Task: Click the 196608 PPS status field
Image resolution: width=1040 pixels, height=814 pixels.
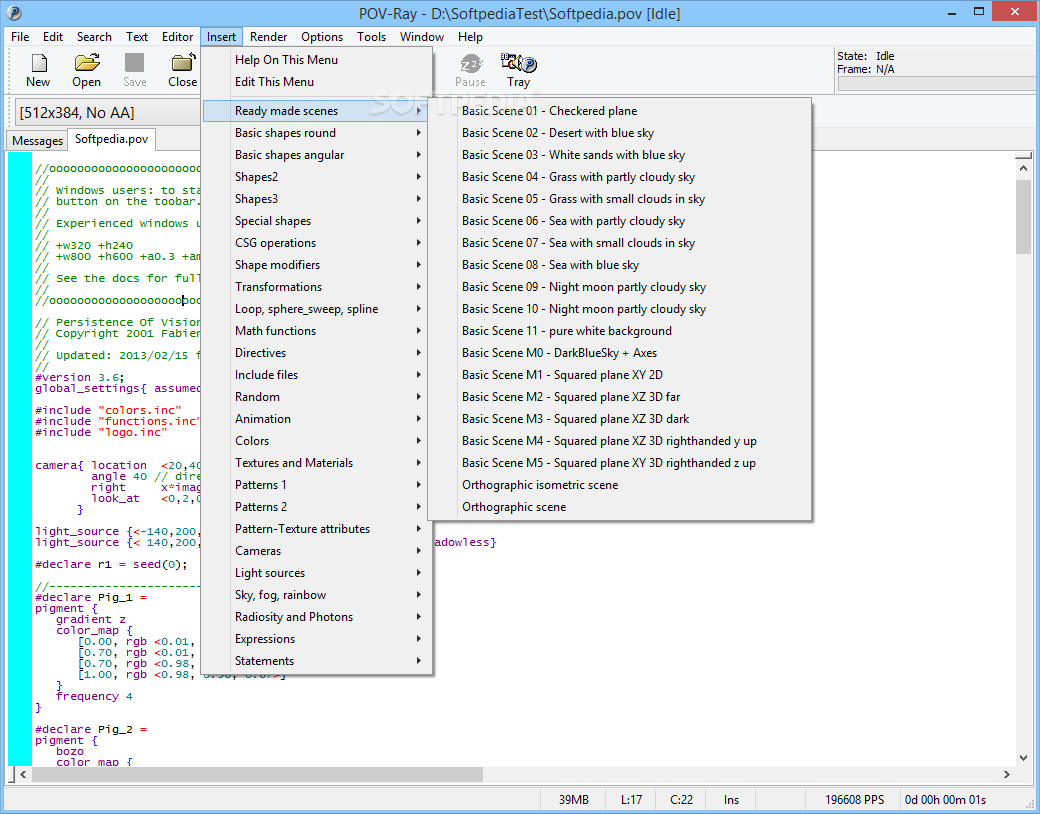Action: (x=854, y=799)
